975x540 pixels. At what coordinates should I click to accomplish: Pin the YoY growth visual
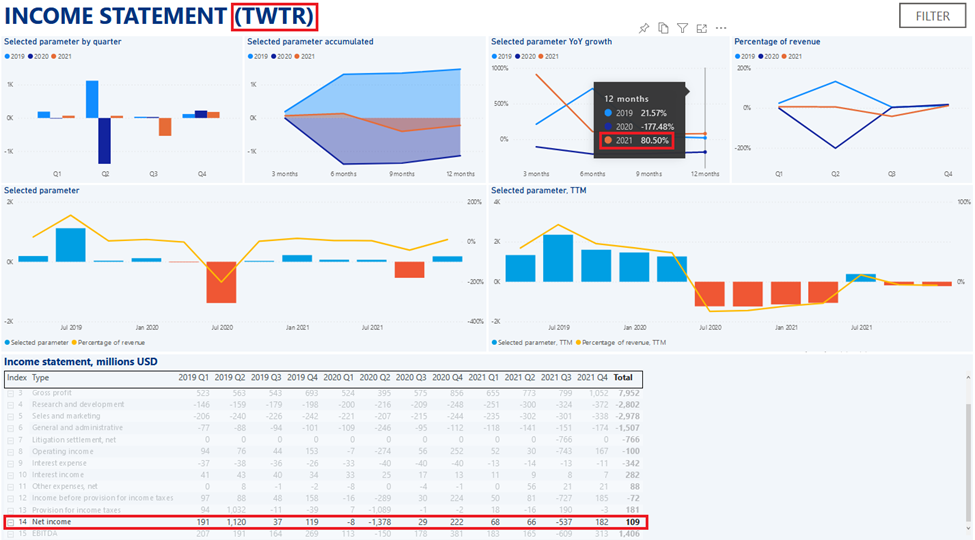click(645, 29)
